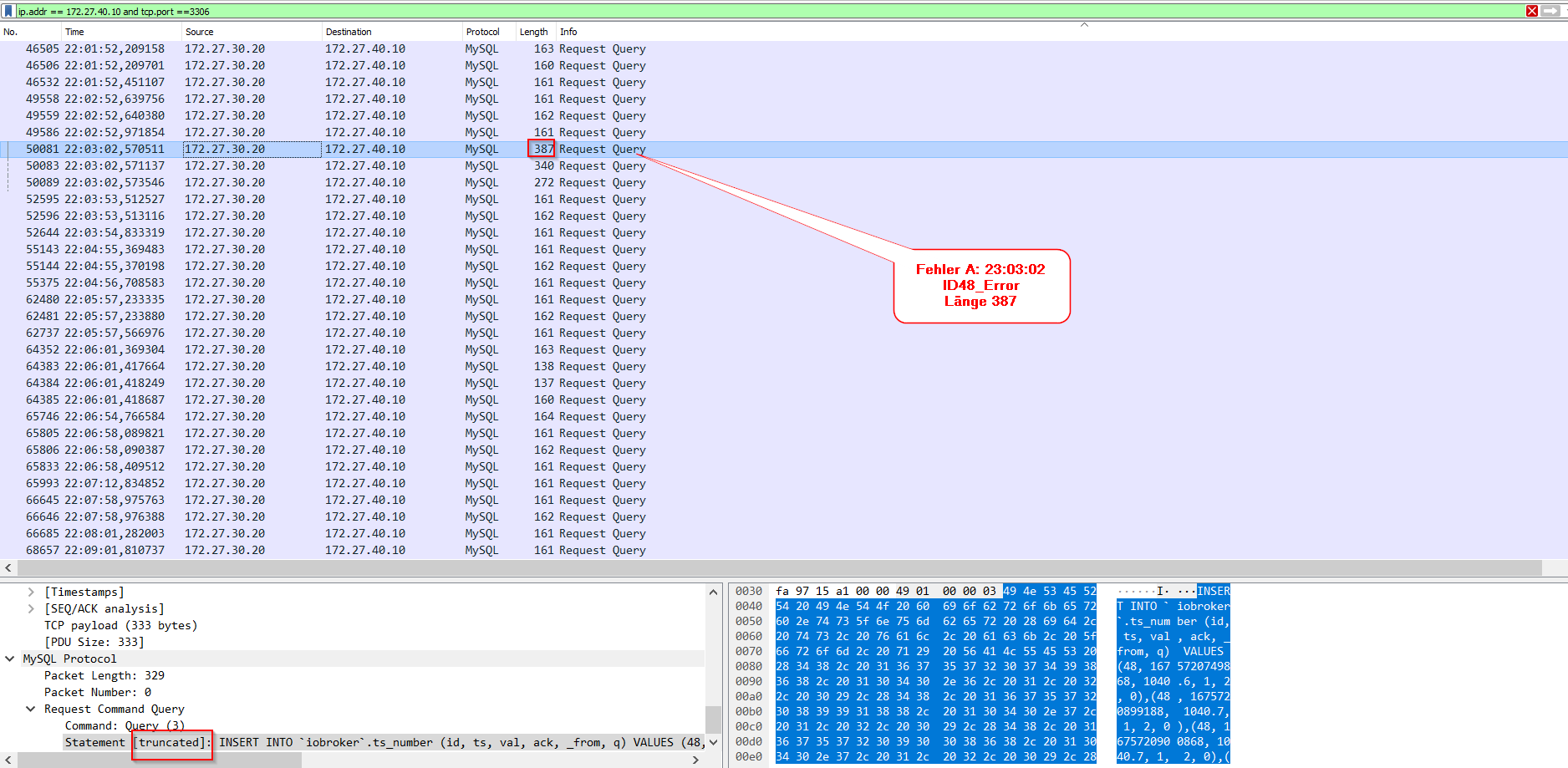The width and height of the screenshot is (1568, 768).
Task: Select the Statement INSERT INTO field
Action: click(384, 742)
